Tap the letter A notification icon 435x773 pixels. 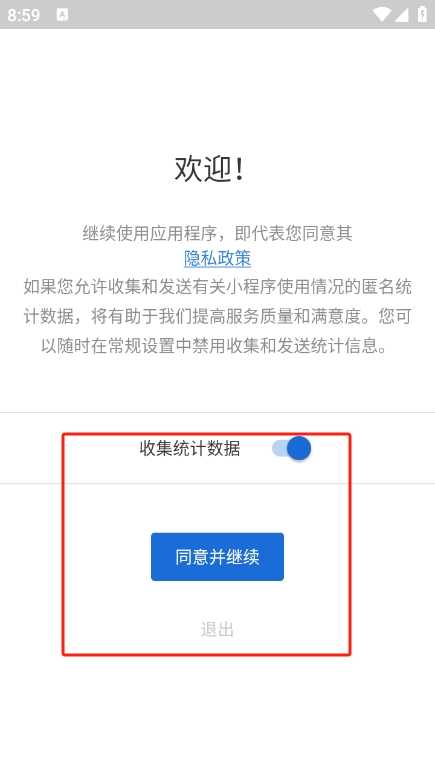point(62,15)
